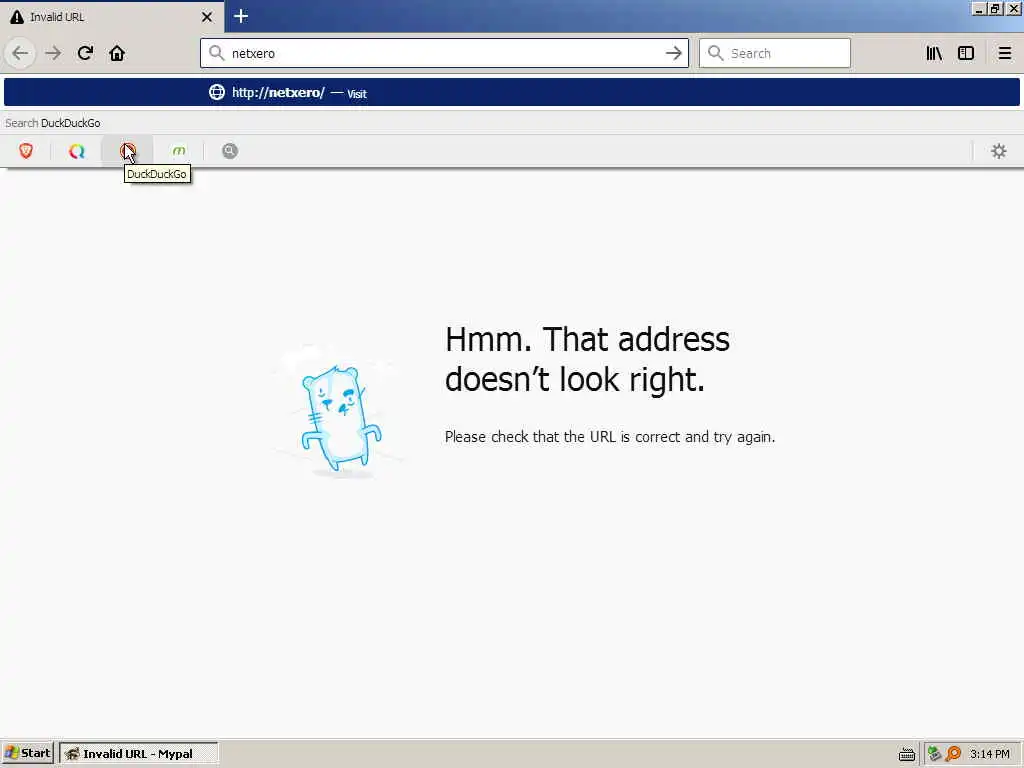Click the globe icon in suggestion row

tap(217, 92)
